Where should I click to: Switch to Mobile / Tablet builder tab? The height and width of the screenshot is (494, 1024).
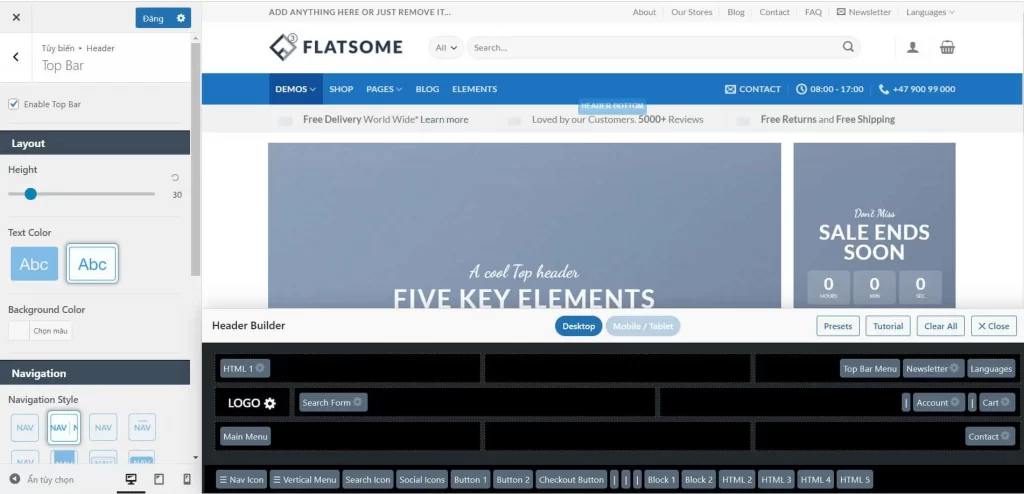[x=642, y=326]
